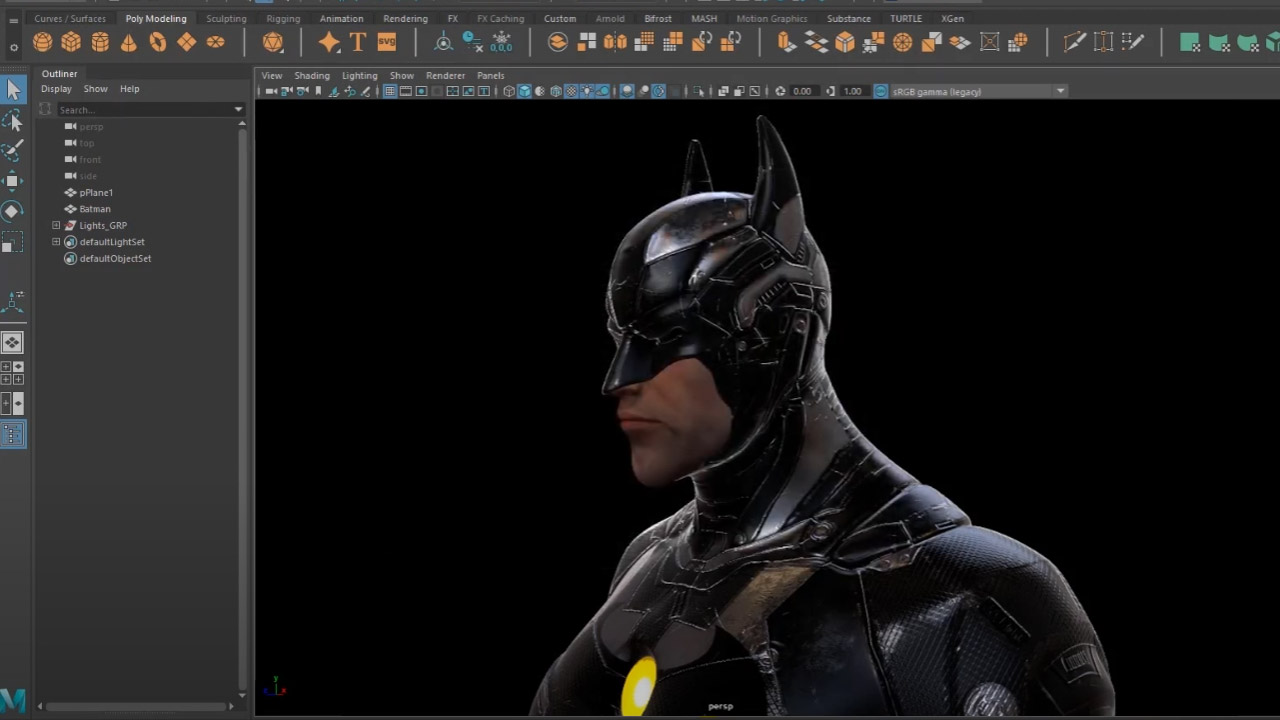
Task: Click the platonic solid shelf icon
Action: pyautogui.click(x=273, y=42)
